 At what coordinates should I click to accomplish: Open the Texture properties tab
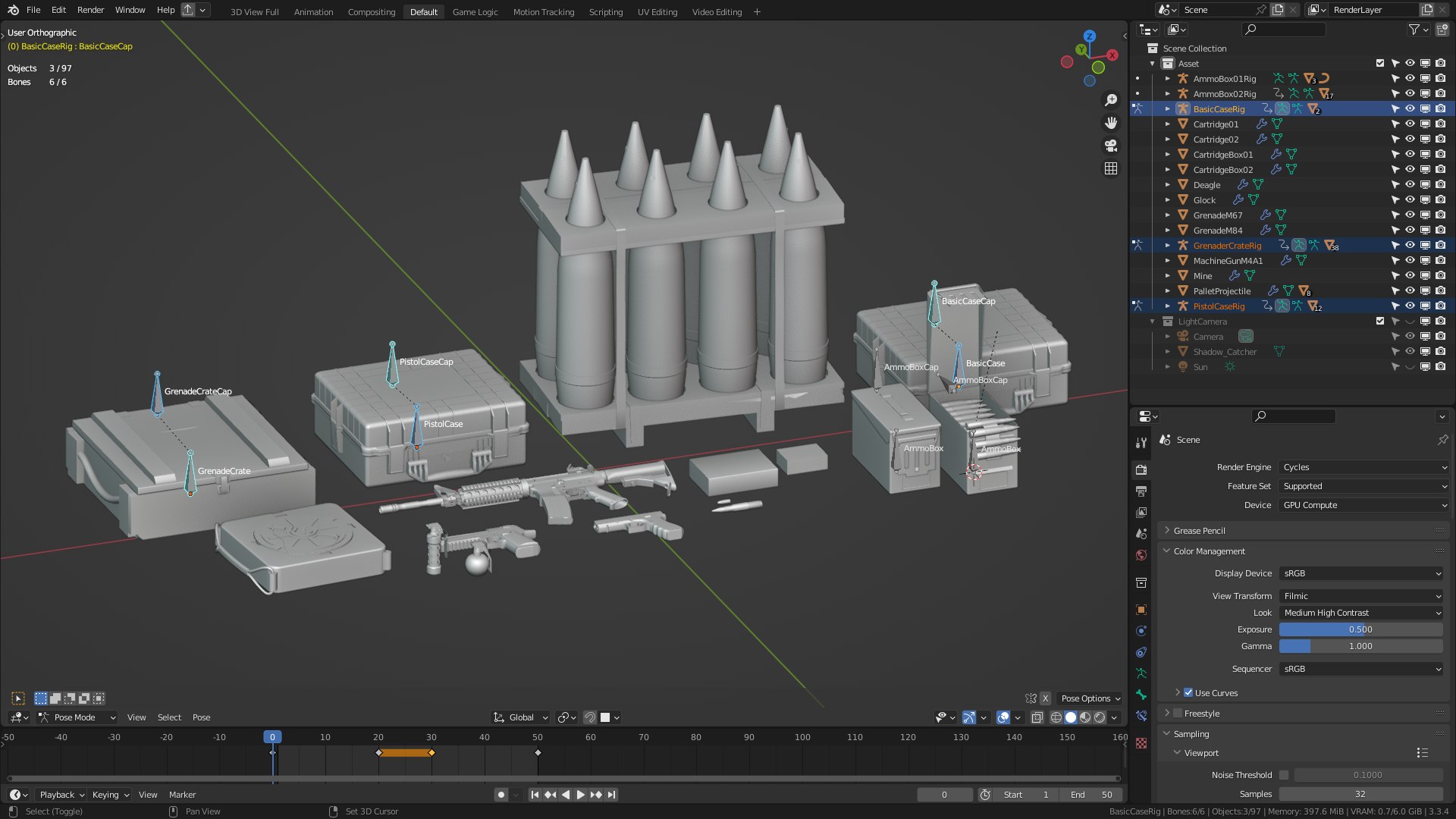pyautogui.click(x=1141, y=743)
